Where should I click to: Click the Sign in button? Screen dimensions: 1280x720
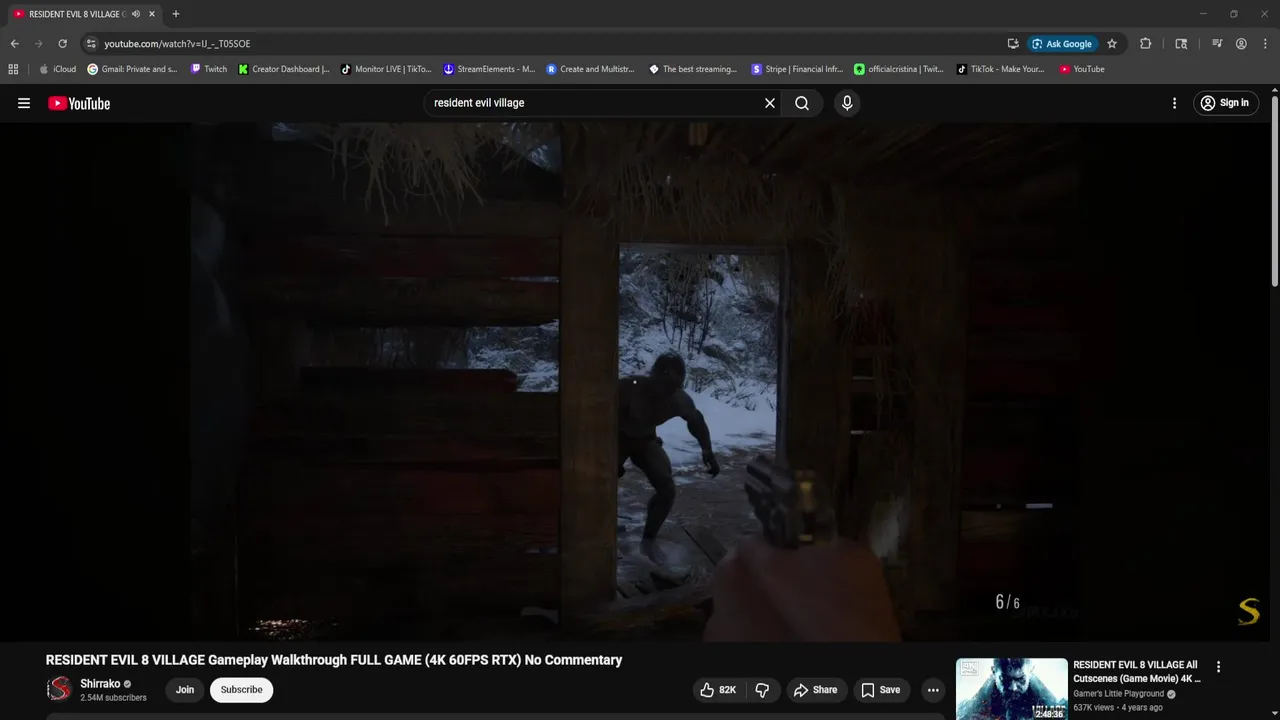(x=1225, y=103)
